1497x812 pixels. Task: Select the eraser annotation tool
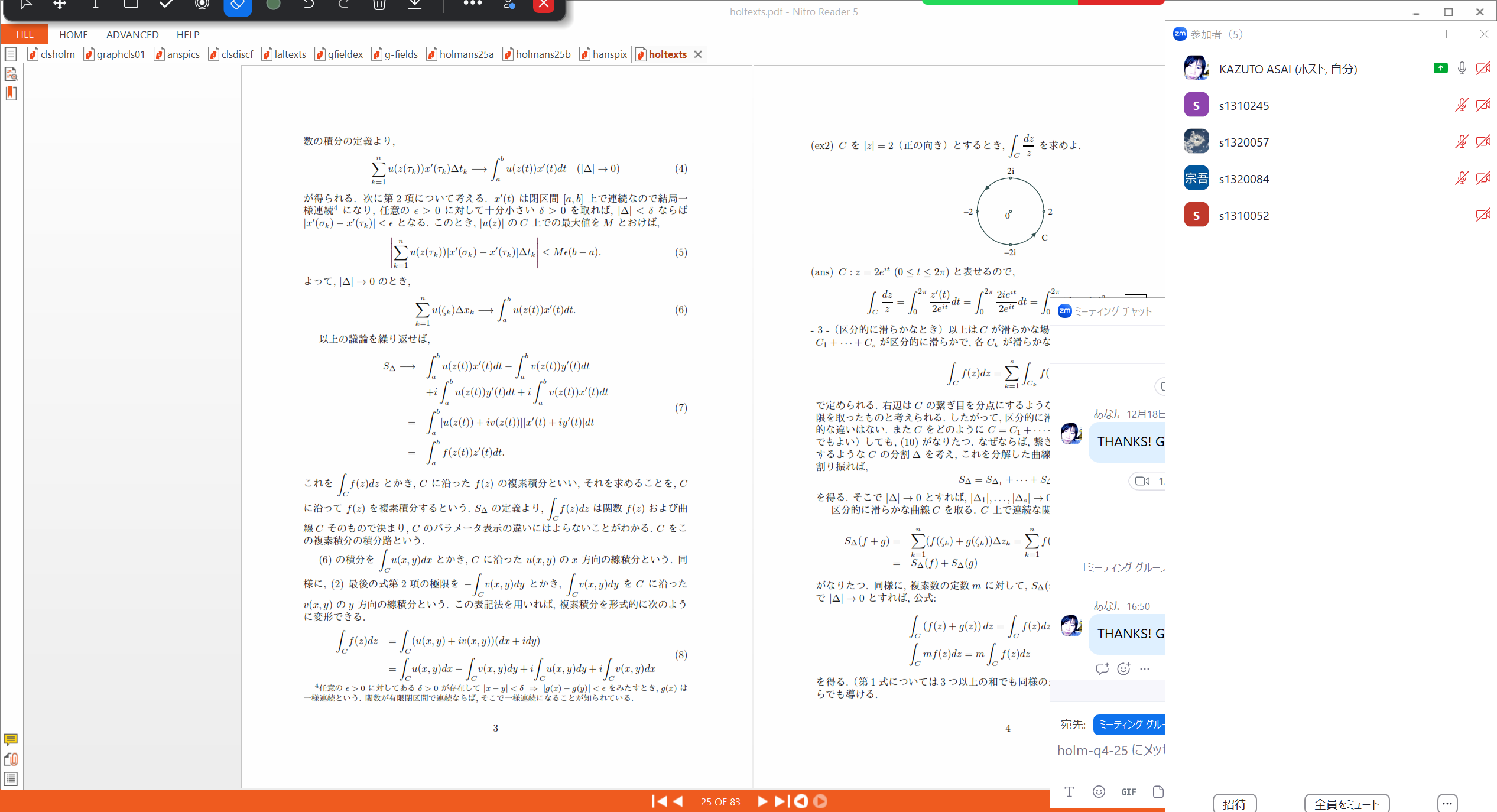click(x=237, y=5)
